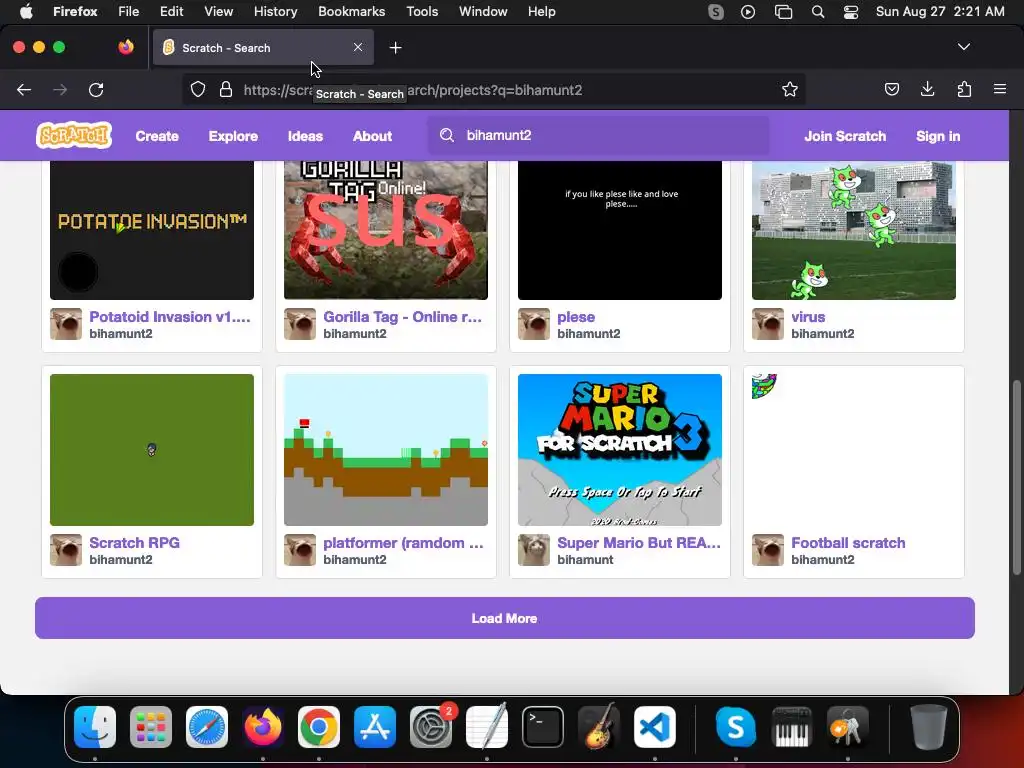The height and width of the screenshot is (768, 1024).
Task: Open the tracking protection shield icon
Action: (x=198, y=89)
